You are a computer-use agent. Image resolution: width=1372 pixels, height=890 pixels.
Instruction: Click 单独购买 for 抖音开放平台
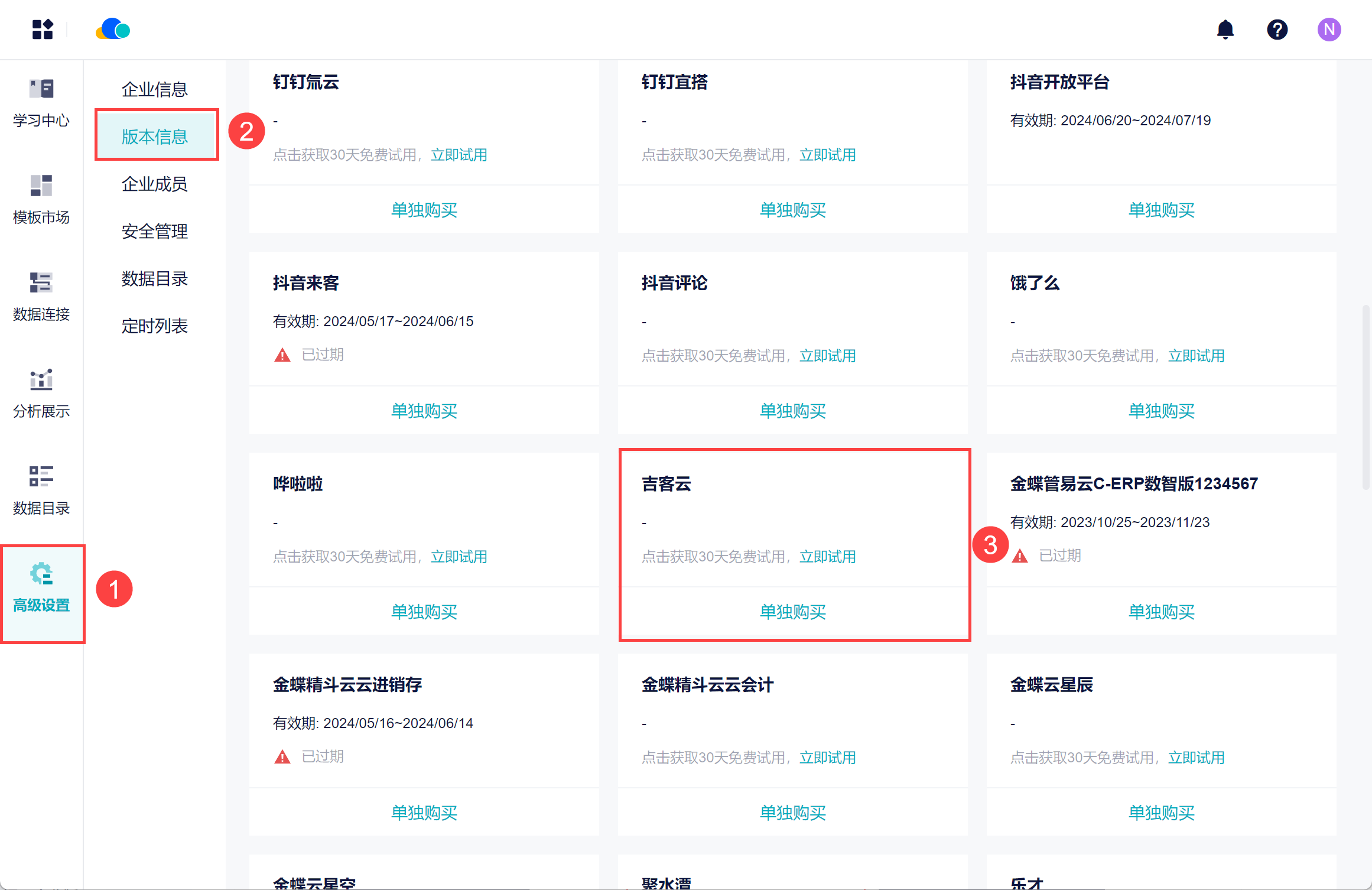click(x=1161, y=210)
